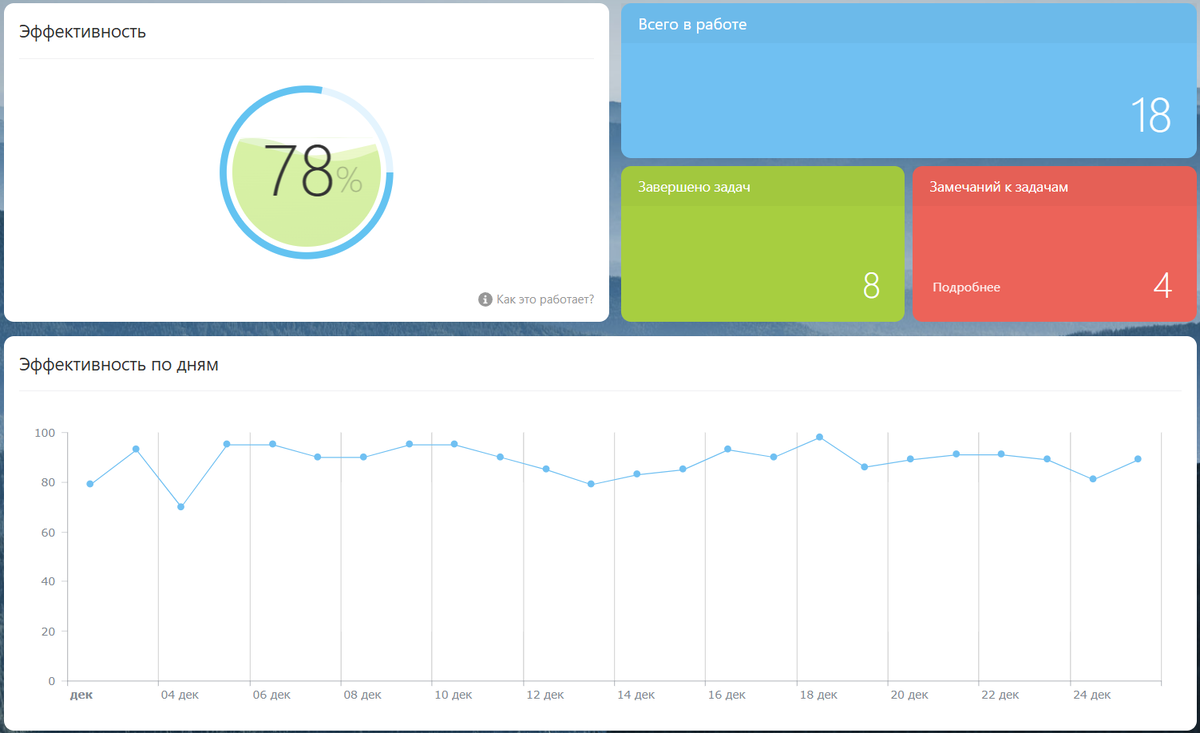Click the 78% efficiency gauge
The image size is (1200, 733).
pos(306,172)
